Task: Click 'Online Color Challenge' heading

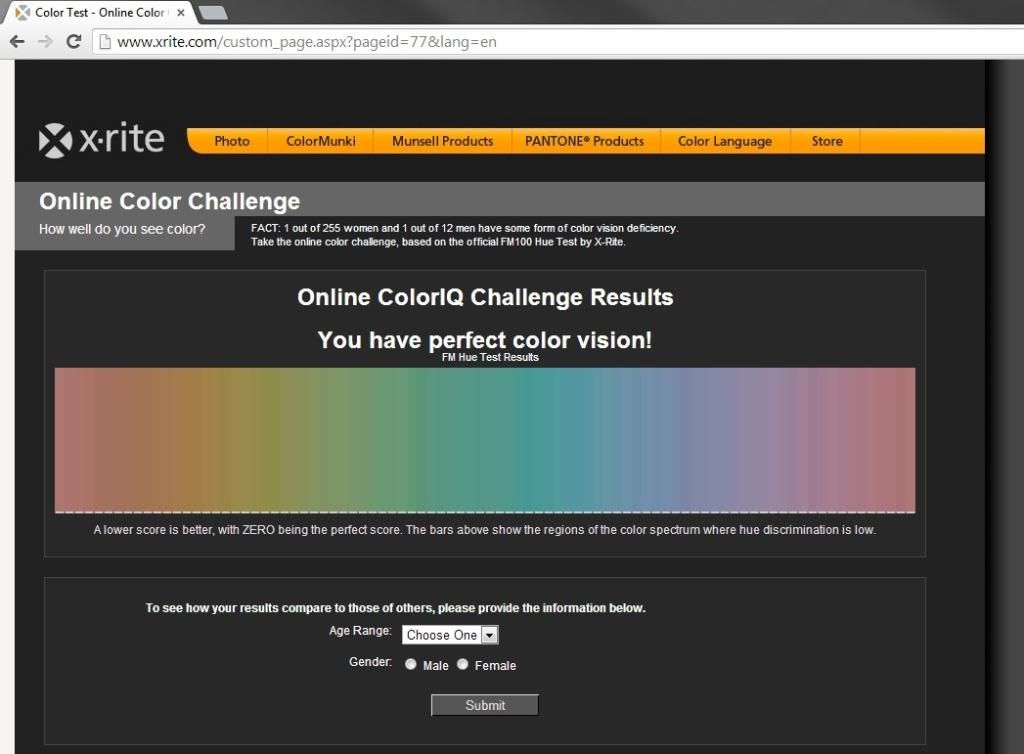Action: 169,201
